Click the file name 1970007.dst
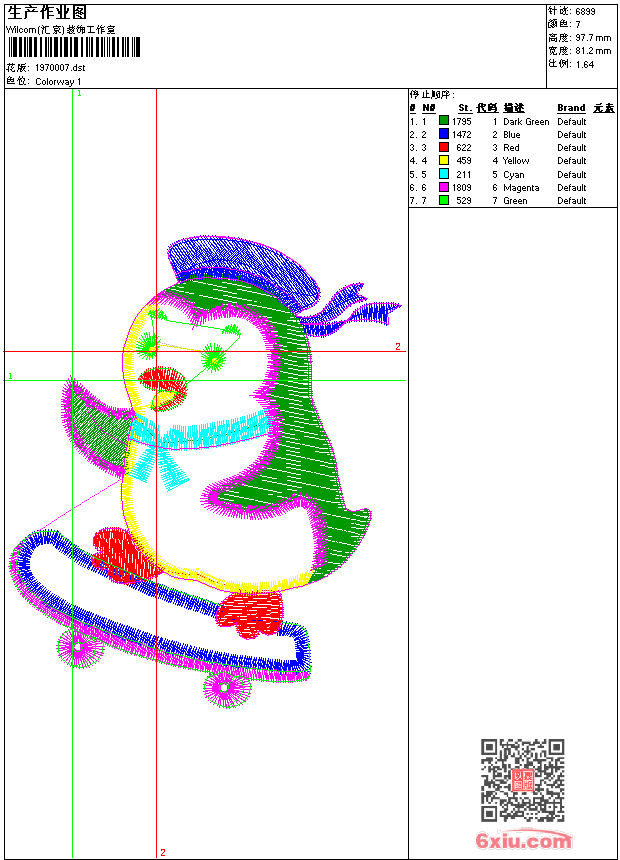Viewport: 620px width, 860px height. pyautogui.click(x=60, y=67)
